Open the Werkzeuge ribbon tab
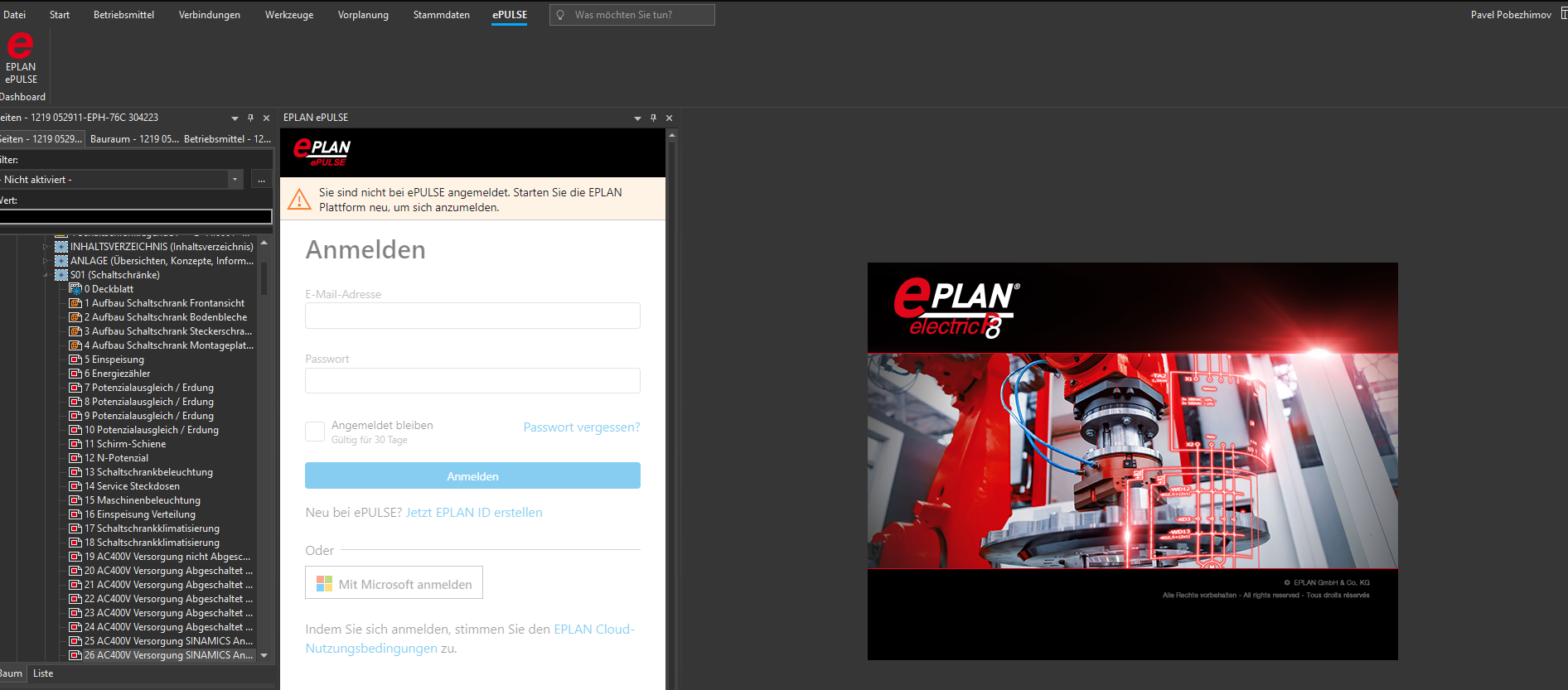 (x=289, y=15)
